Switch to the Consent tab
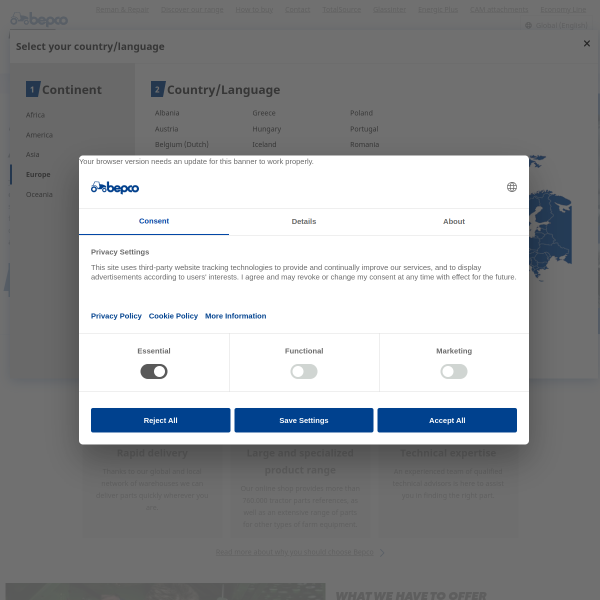 point(154,221)
